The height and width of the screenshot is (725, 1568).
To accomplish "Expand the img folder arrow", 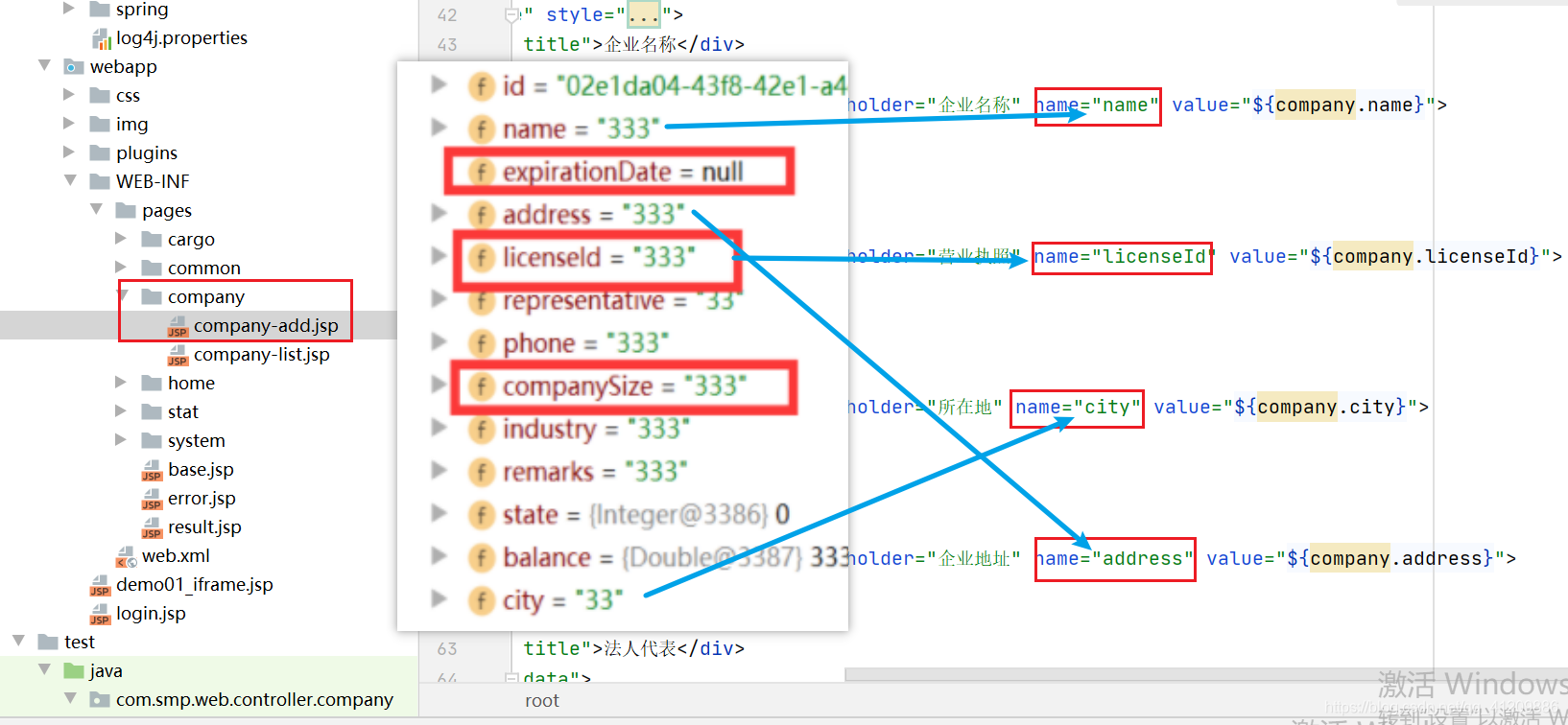I will click(x=69, y=124).
